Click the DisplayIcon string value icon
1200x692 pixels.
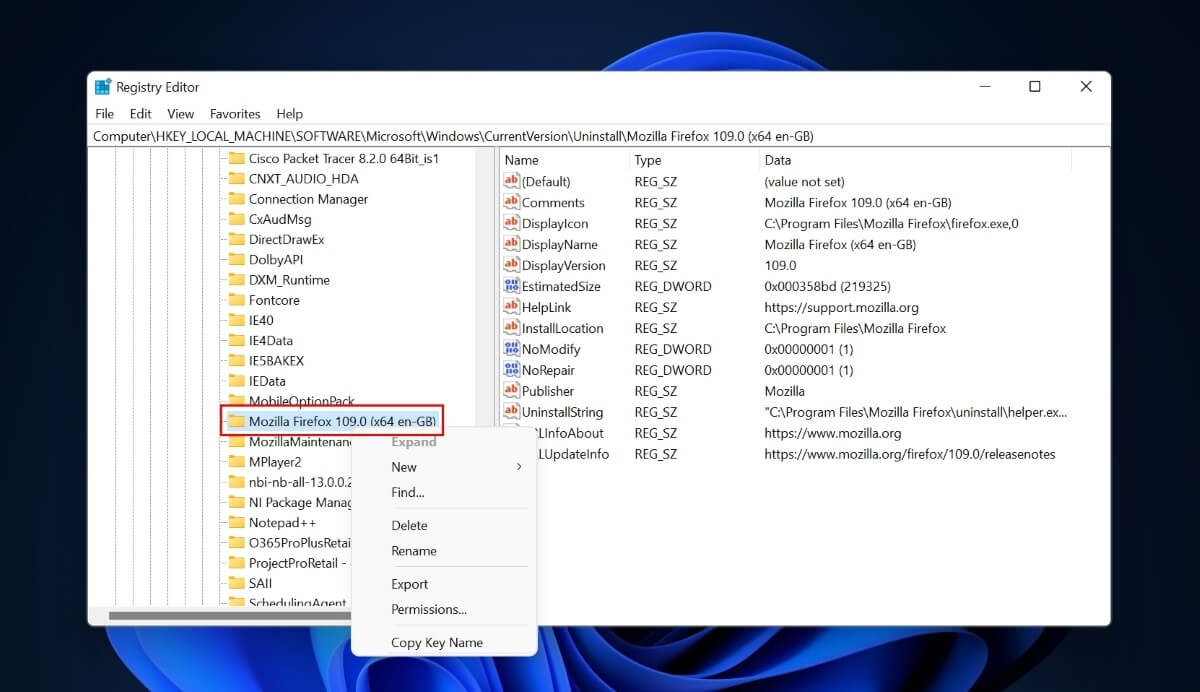[x=510, y=223]
